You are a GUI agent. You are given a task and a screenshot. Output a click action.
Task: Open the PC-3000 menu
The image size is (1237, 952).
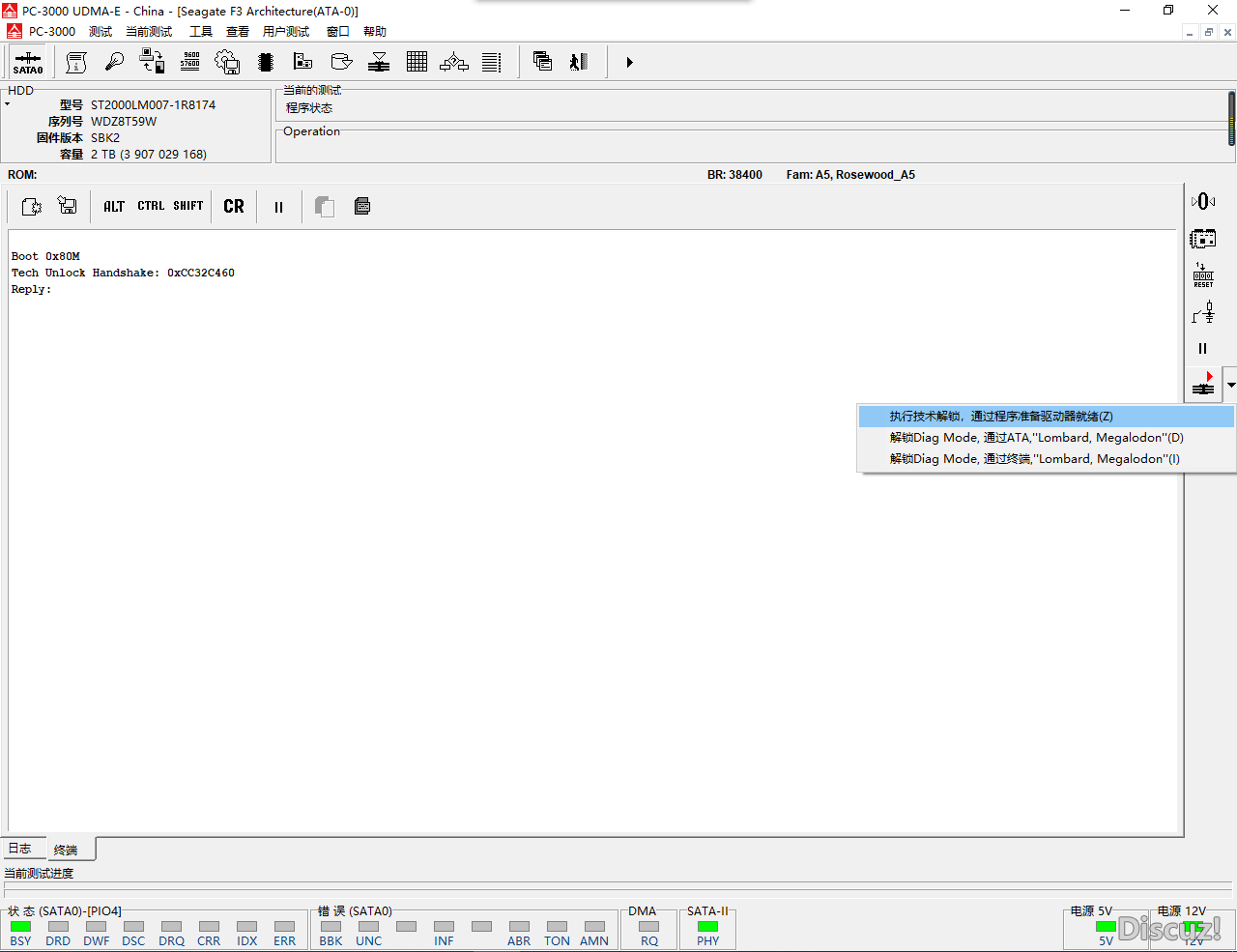(52, 32)
